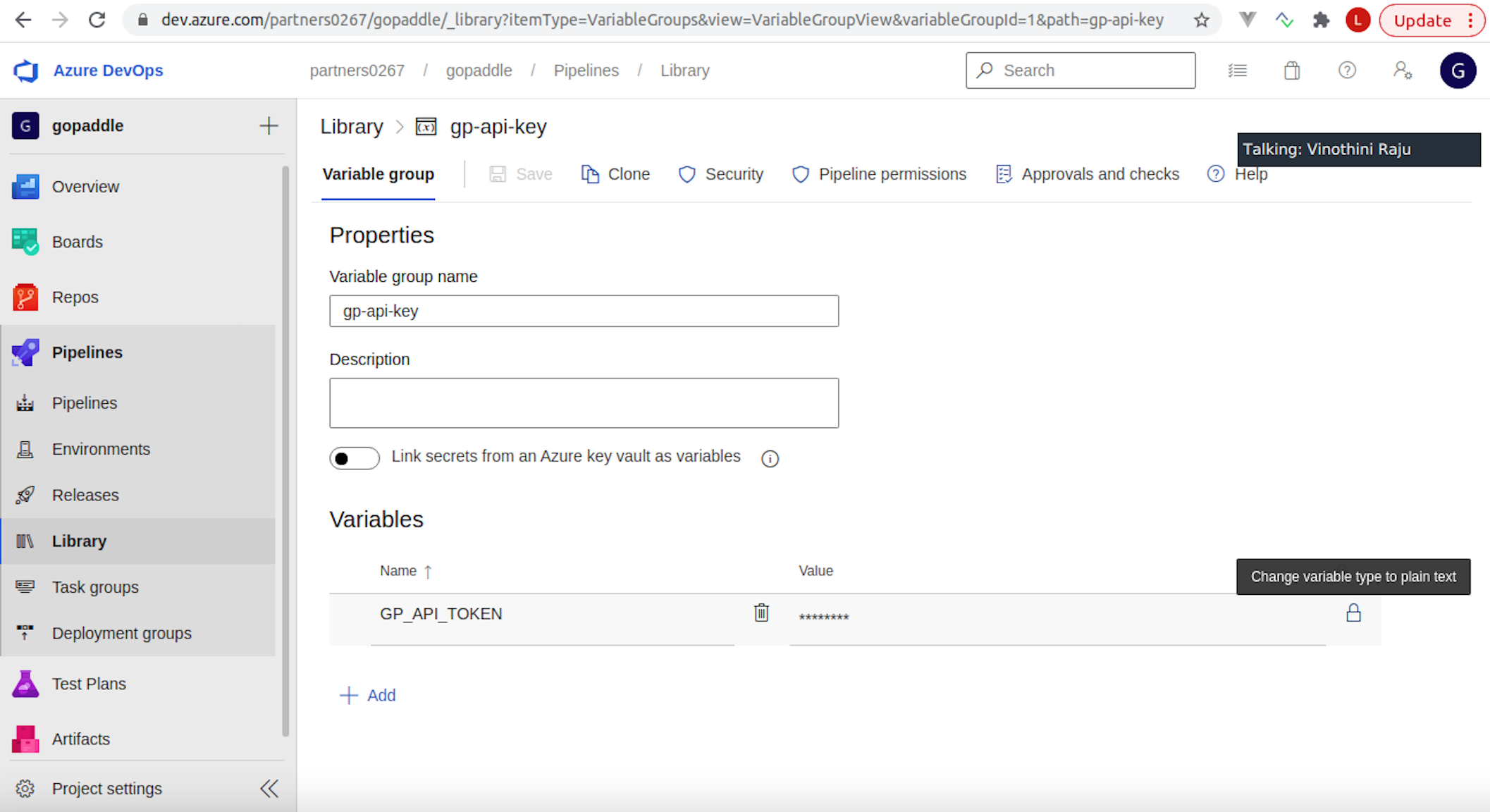This screenshot has width=1490, height=812.
Task: Go to partners0267 breadcrumb
Action: pyautogui.click(x=357, y=70)
